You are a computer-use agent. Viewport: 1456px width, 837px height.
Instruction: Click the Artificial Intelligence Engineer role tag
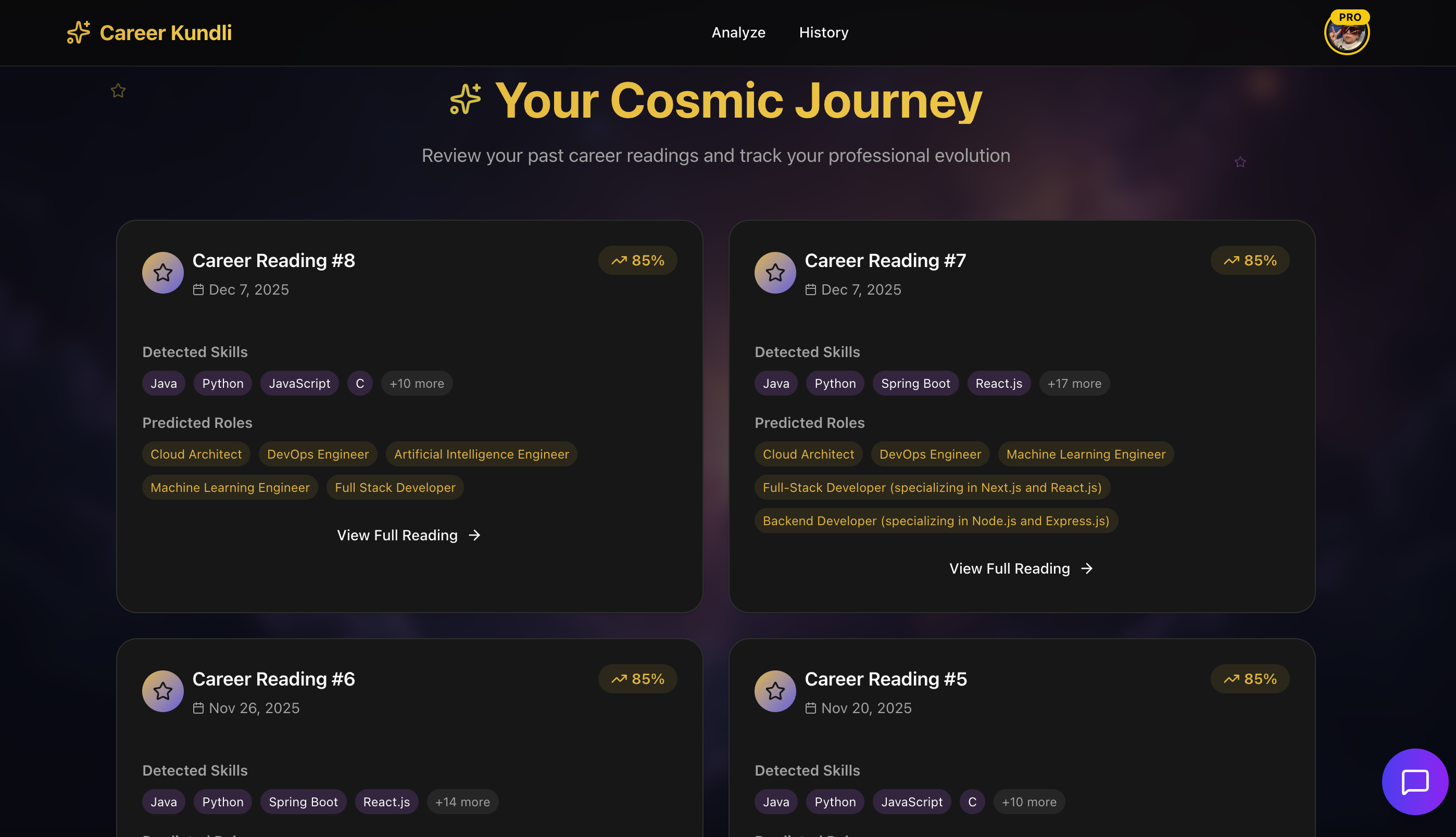click(481, 454)
